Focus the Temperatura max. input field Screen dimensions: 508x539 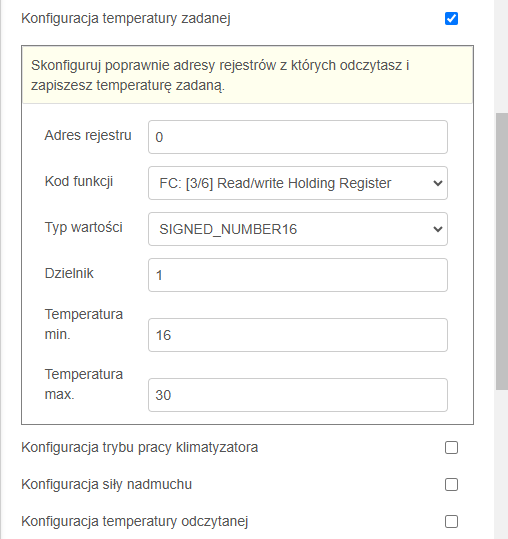click(298, 395)
